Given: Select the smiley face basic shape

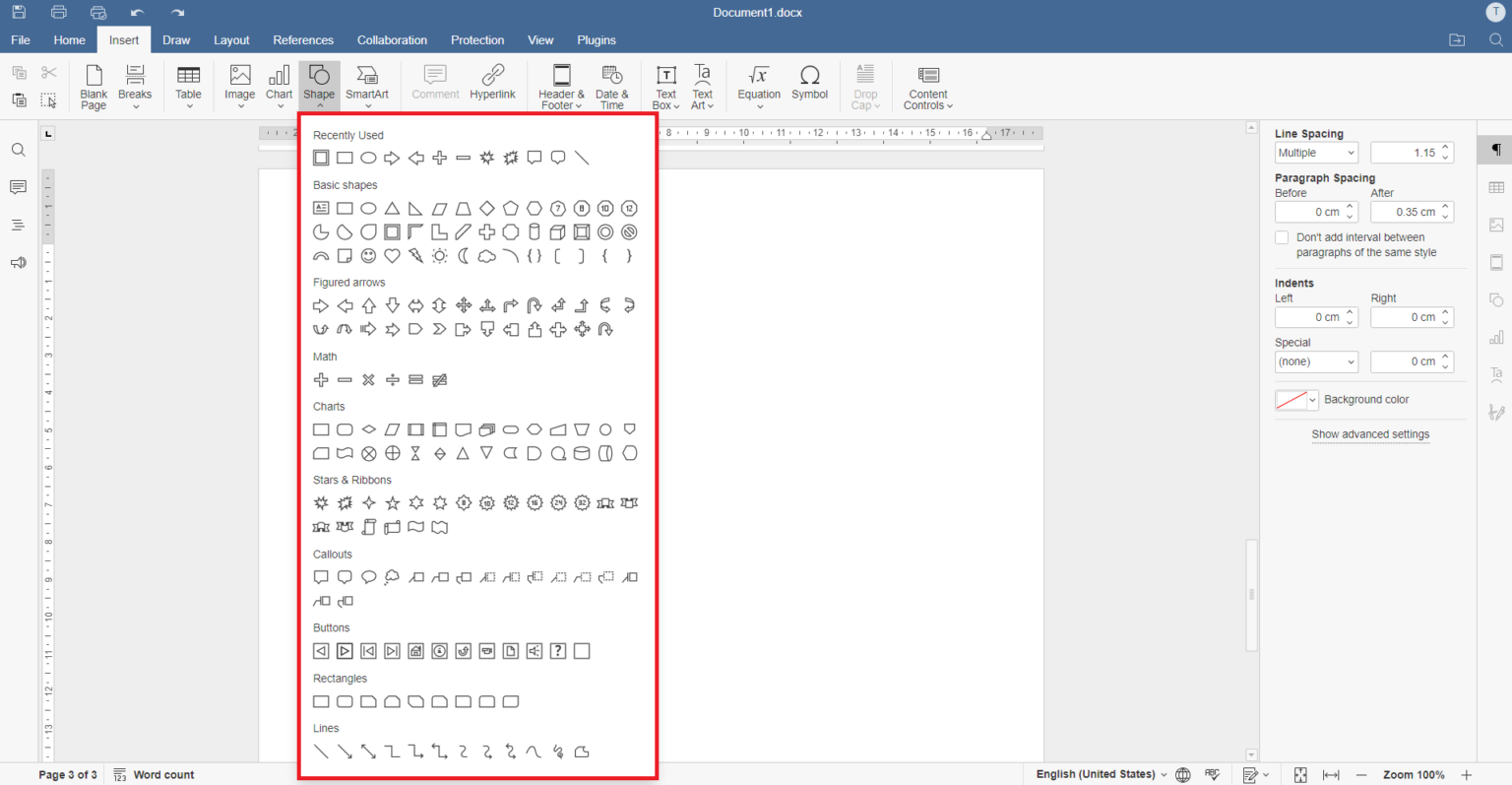Looking at the screenshot, I should click(368, 255).
